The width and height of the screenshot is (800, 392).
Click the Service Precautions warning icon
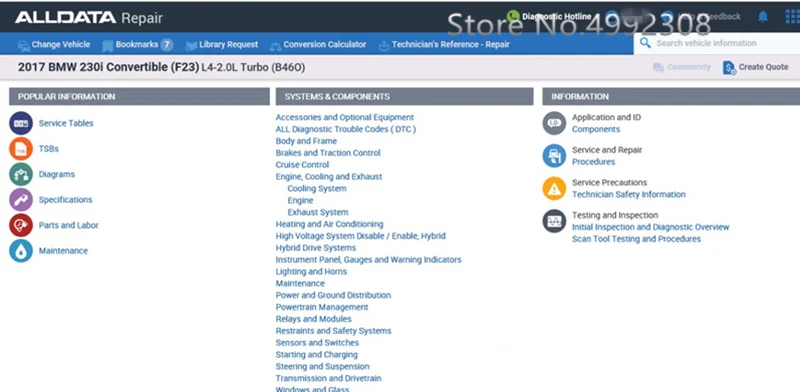[x=554, y=188]
